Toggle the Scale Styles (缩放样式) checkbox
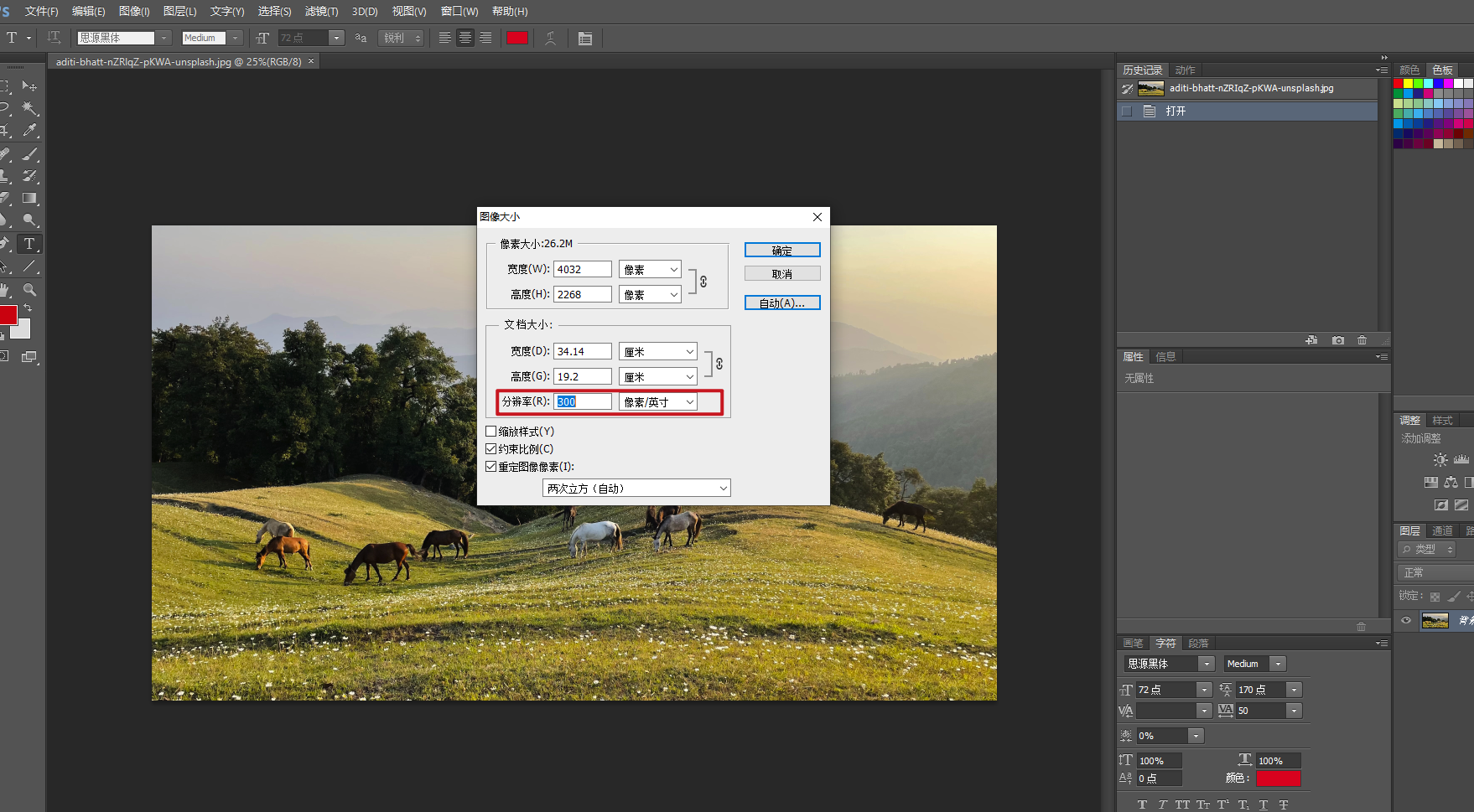The image size is (1474, 812). click(x=491, y=432)
